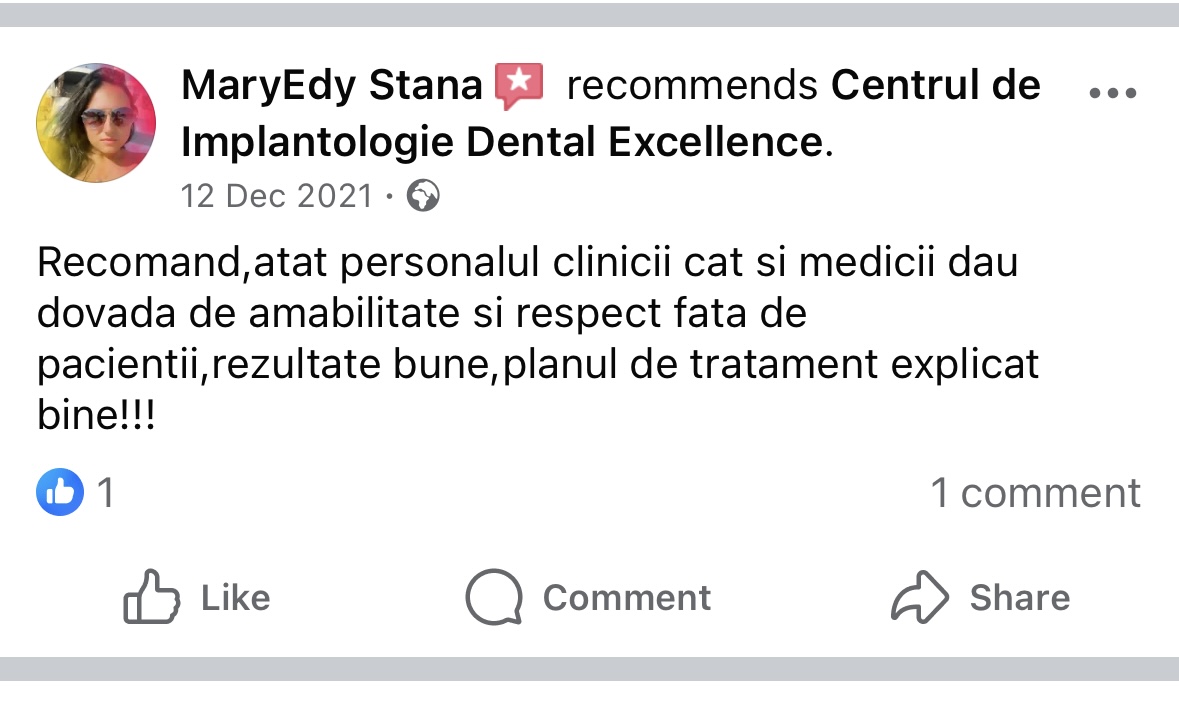View the reaction count of 1

point(106,493)
